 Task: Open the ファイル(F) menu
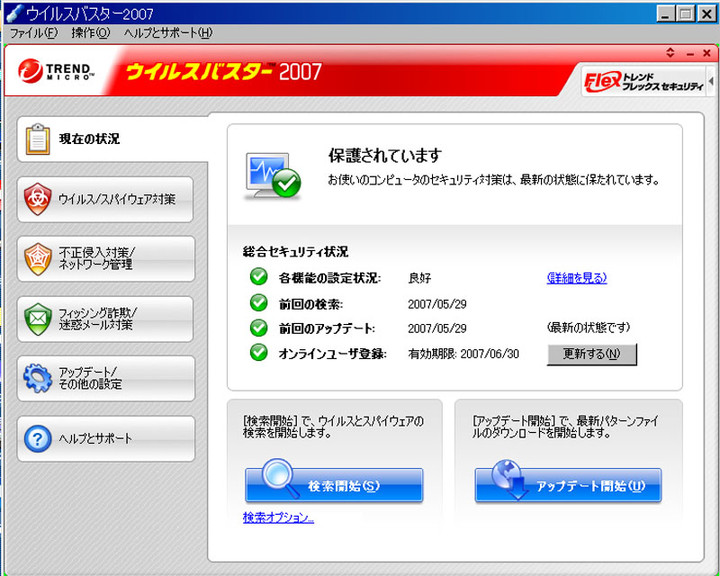click(34, 33)
